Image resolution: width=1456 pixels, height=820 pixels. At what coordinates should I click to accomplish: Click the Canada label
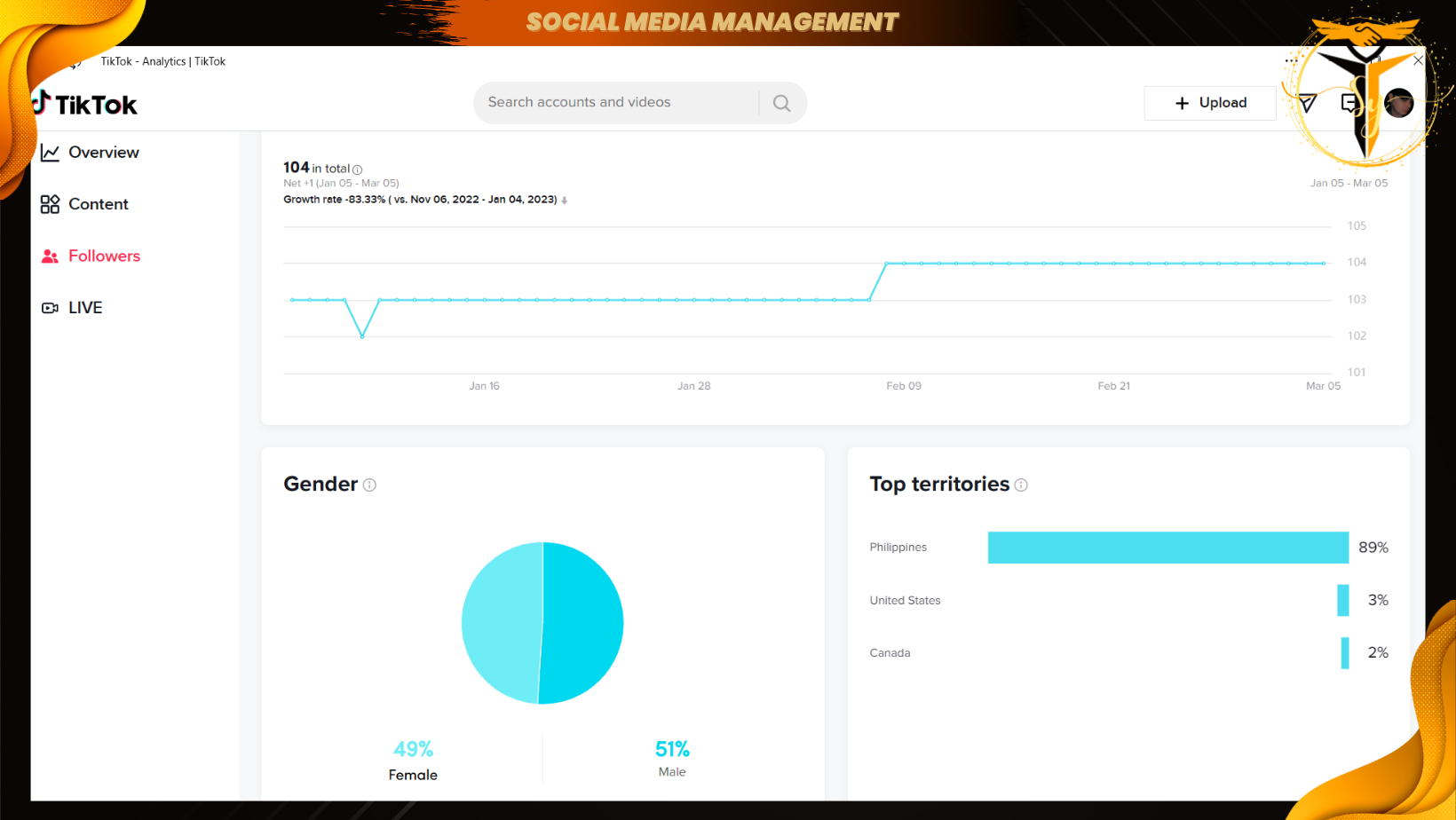[x=890, y=653]
